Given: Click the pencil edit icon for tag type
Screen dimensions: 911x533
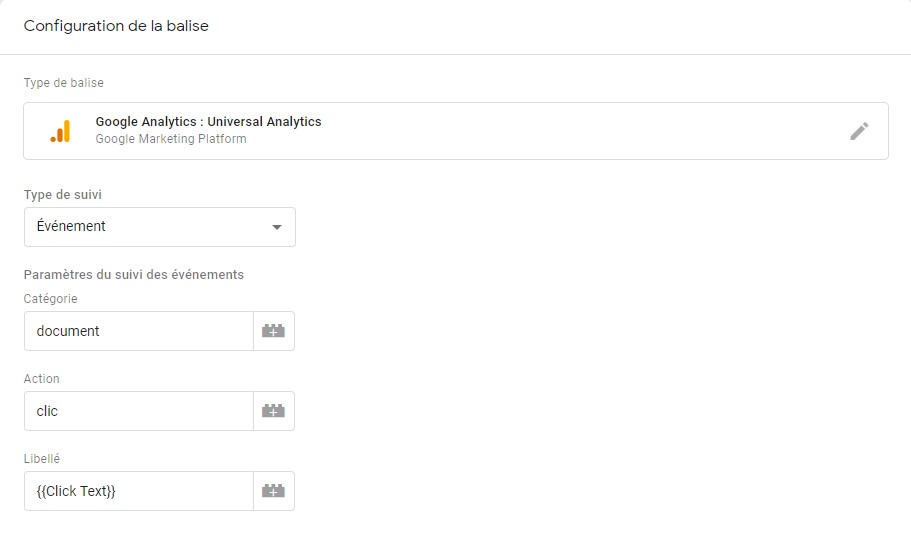Looking at the screenshot, I should pyautogui.click(x=859, y=131).
